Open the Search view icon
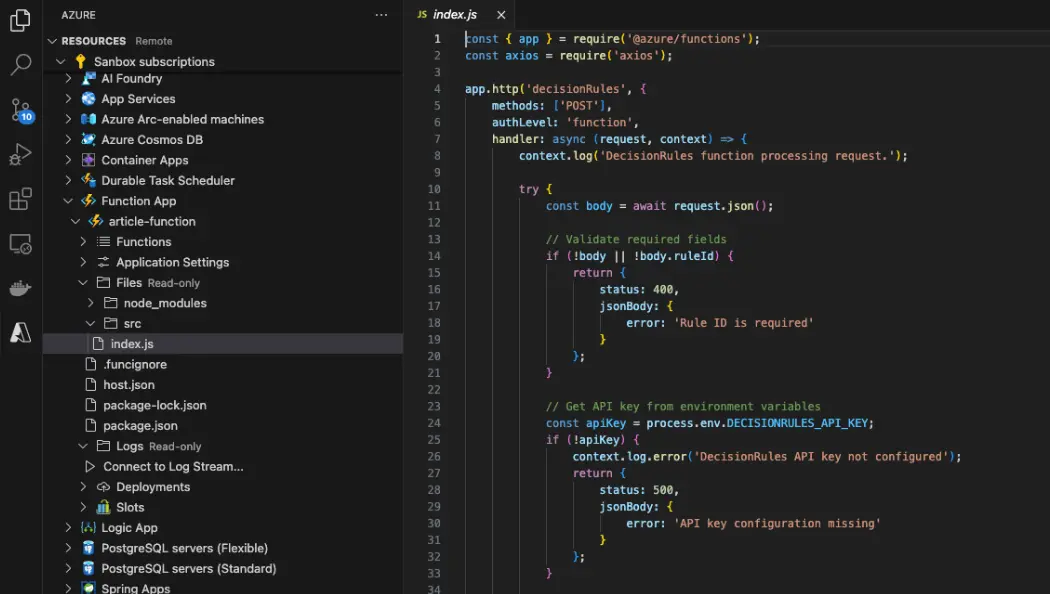Screen dimensions: 1050x594 pos(20,65)
